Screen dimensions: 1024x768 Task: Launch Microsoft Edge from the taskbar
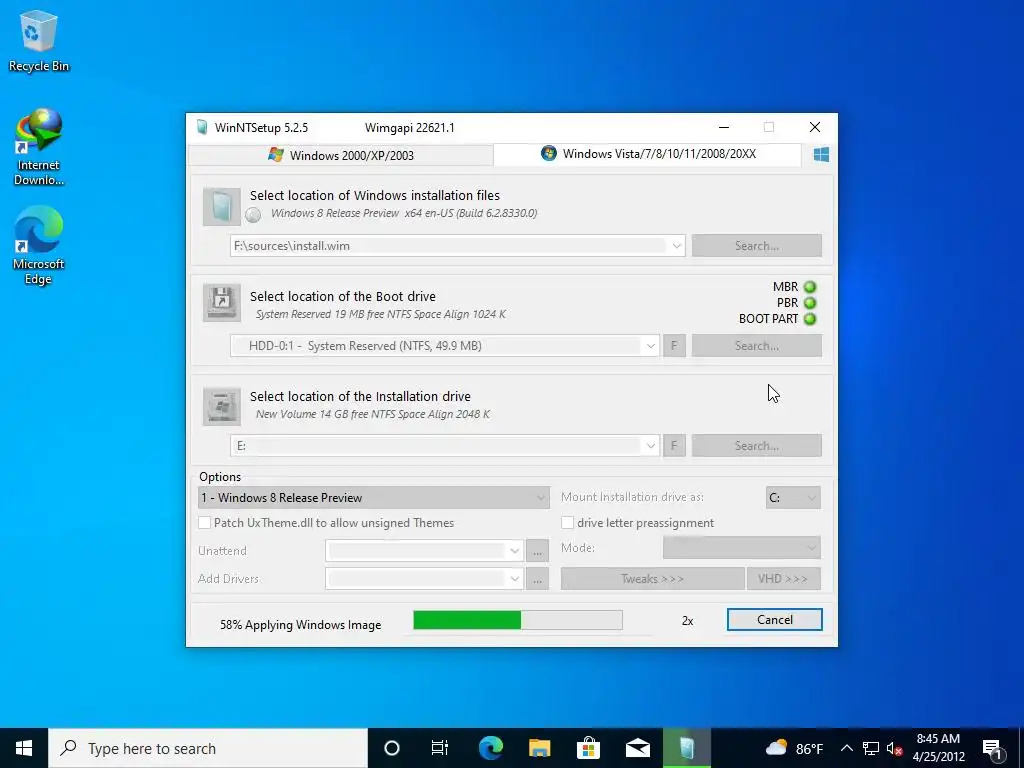click(x=490, y=748)
